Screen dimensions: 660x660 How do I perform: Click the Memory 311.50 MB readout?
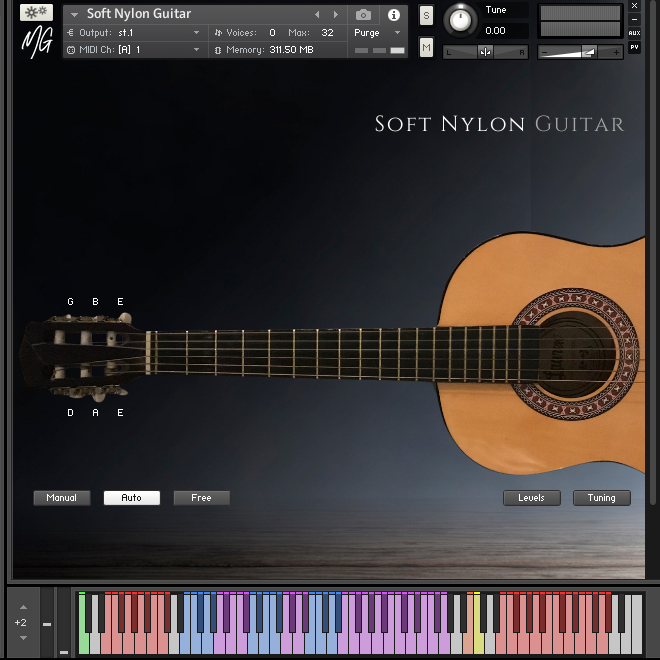coord(264,50)
